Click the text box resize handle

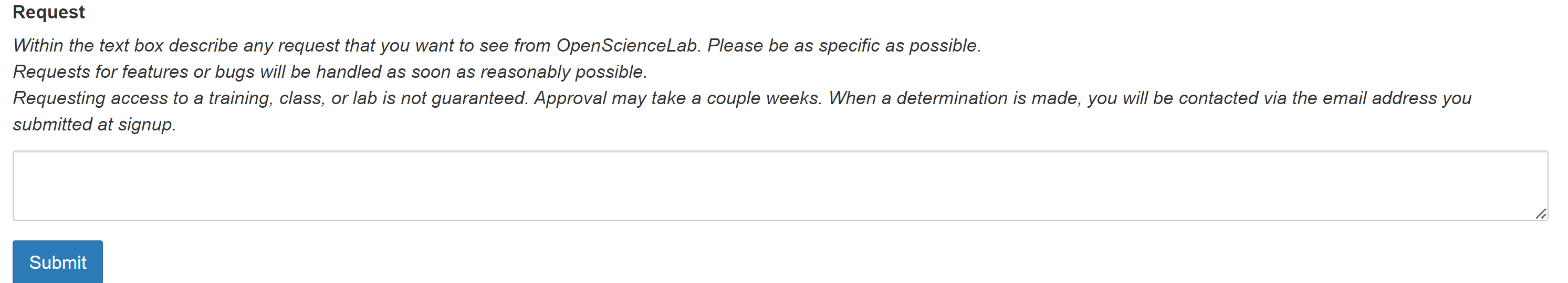point(1541,214)
